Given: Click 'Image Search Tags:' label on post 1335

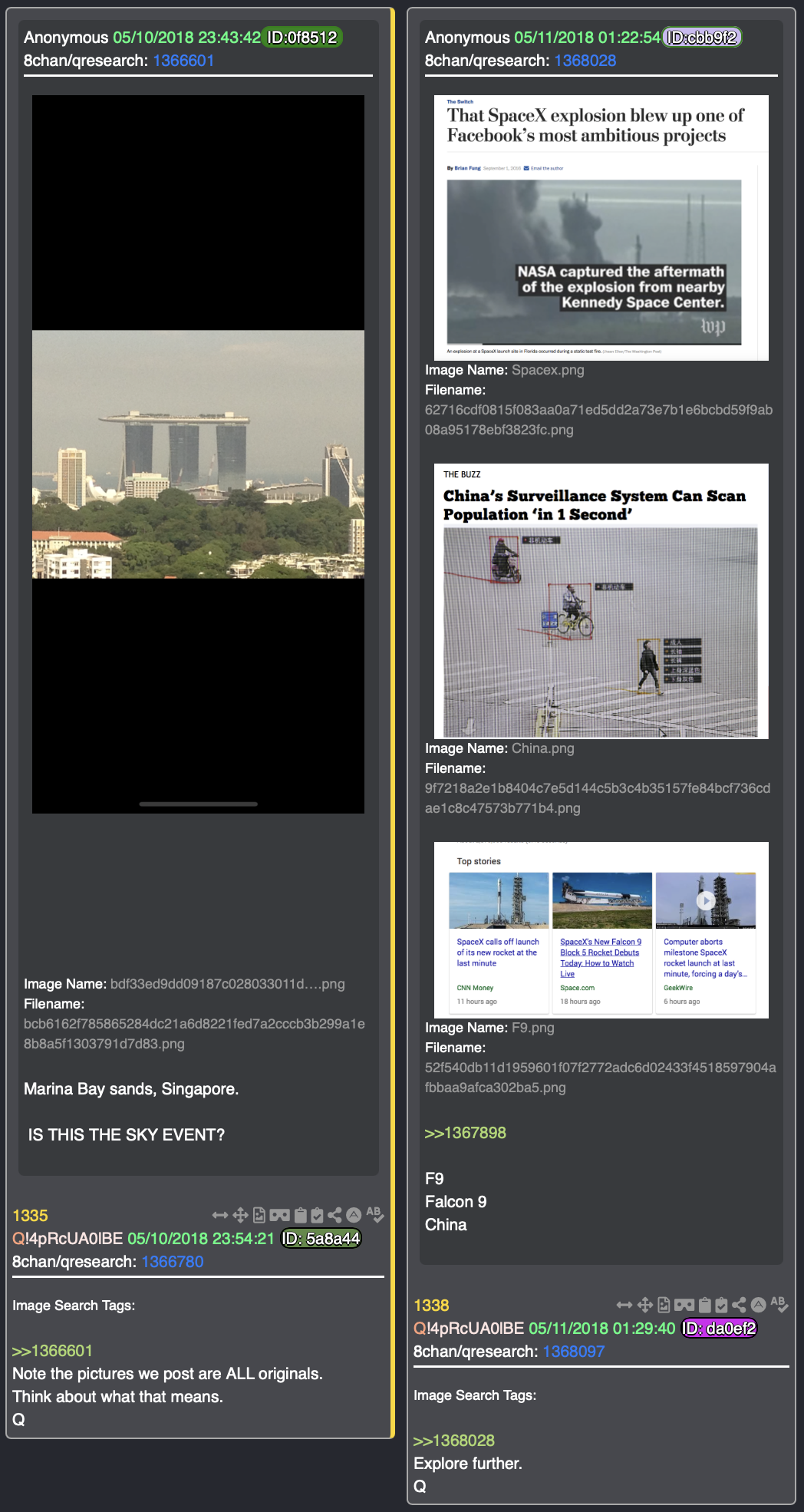Looking at the screenshot, I should (x=74, y=1306).
